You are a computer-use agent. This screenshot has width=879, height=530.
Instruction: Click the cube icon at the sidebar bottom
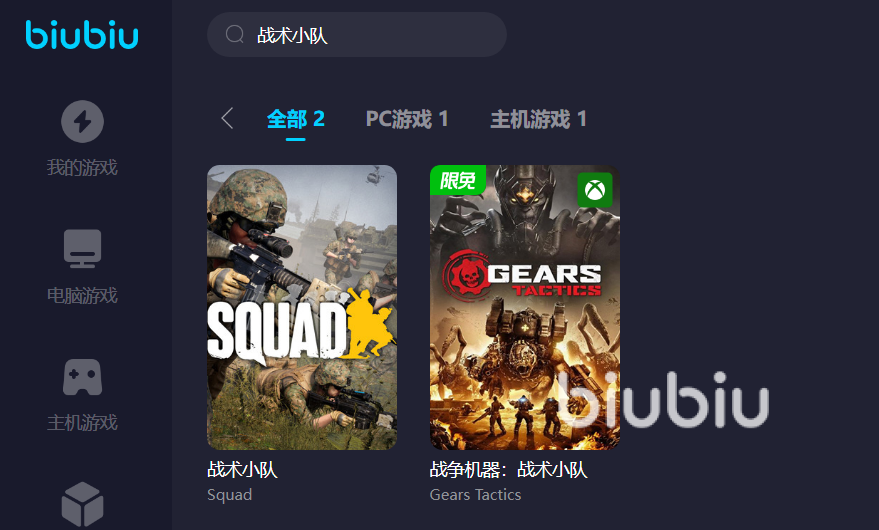pos(82,504)
